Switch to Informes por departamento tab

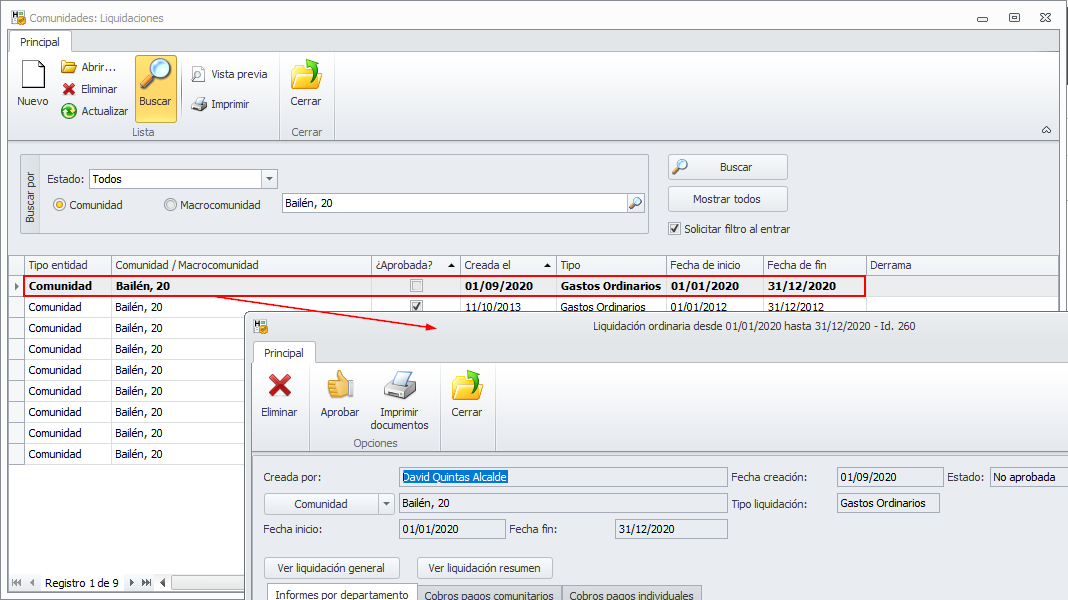(x=342, y=594)
